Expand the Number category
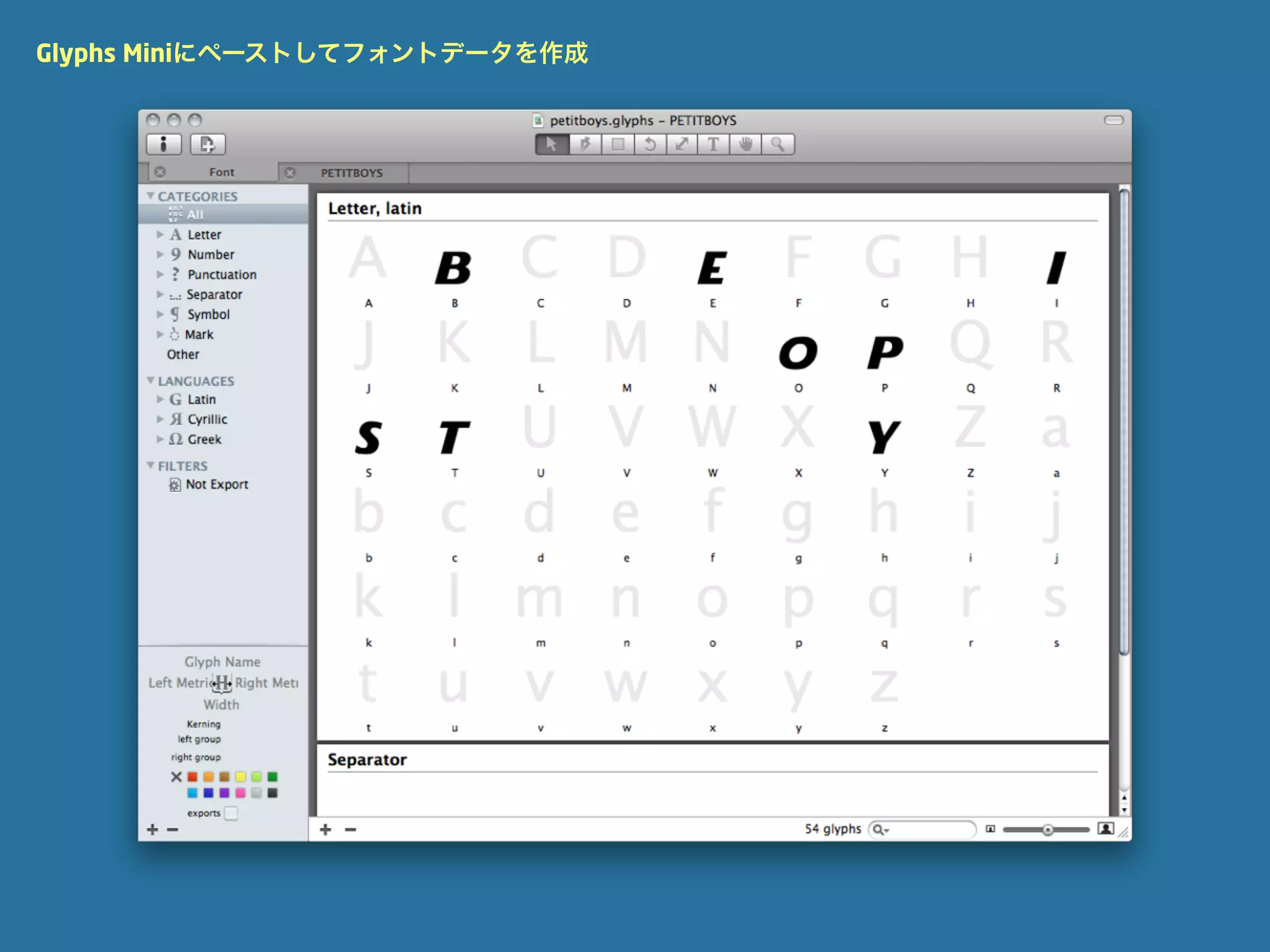Screen dimensions: 1270x952 coord(160,254)
